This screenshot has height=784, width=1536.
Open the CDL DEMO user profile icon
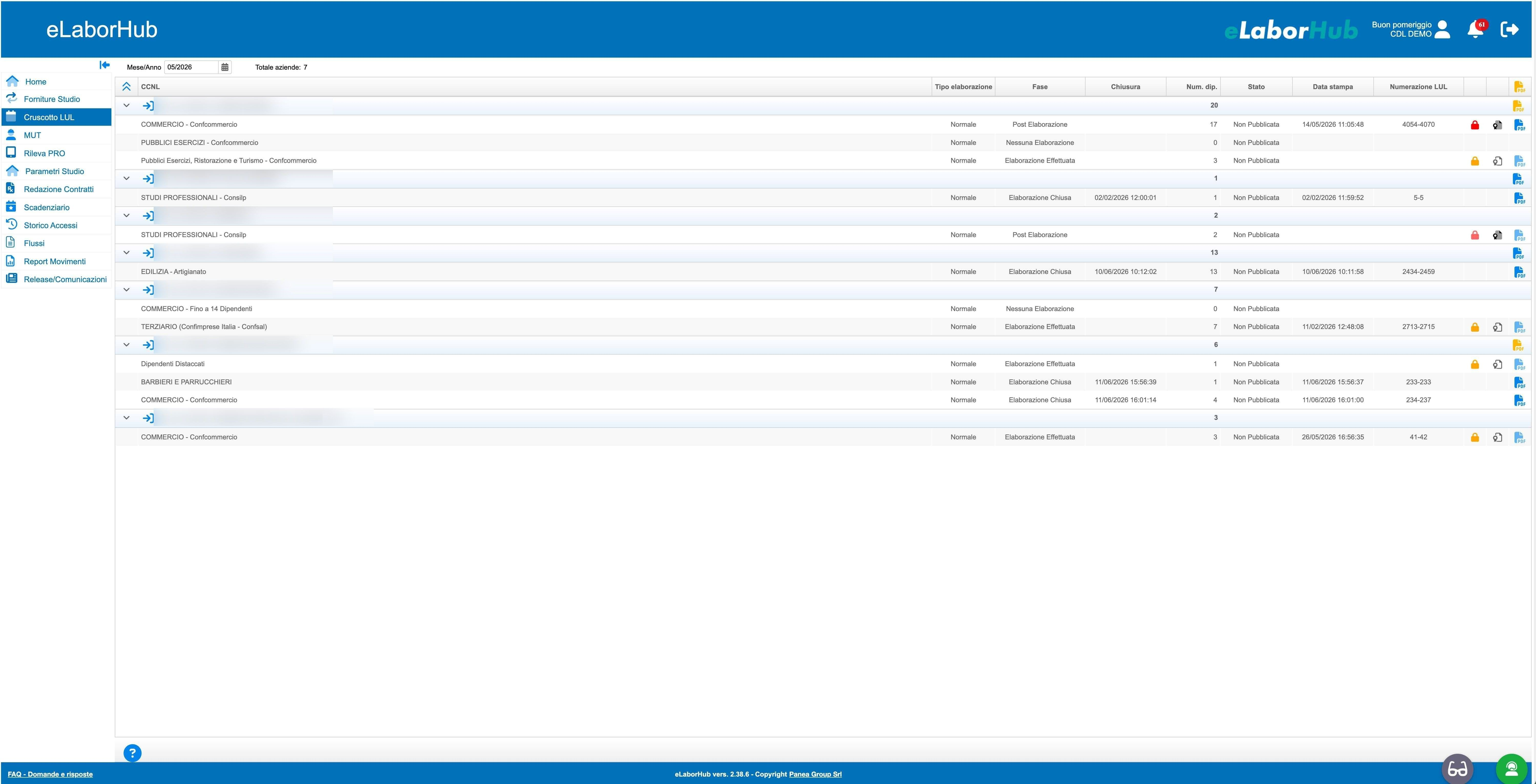(1442, 29)
